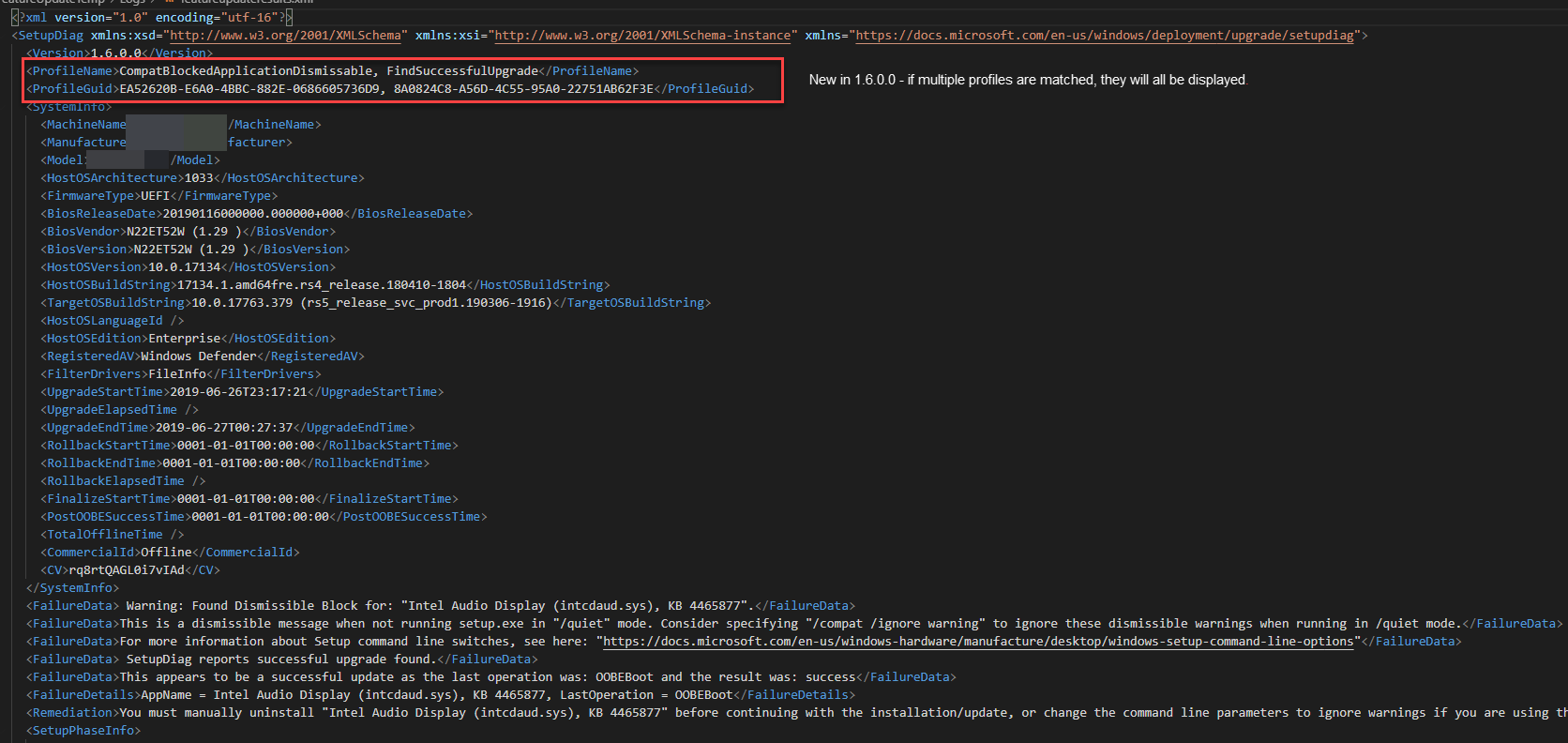
Task: Open the docs.microsoft.com setupdiag URL
Action: pyautogui.click(x=1105, y=35)
